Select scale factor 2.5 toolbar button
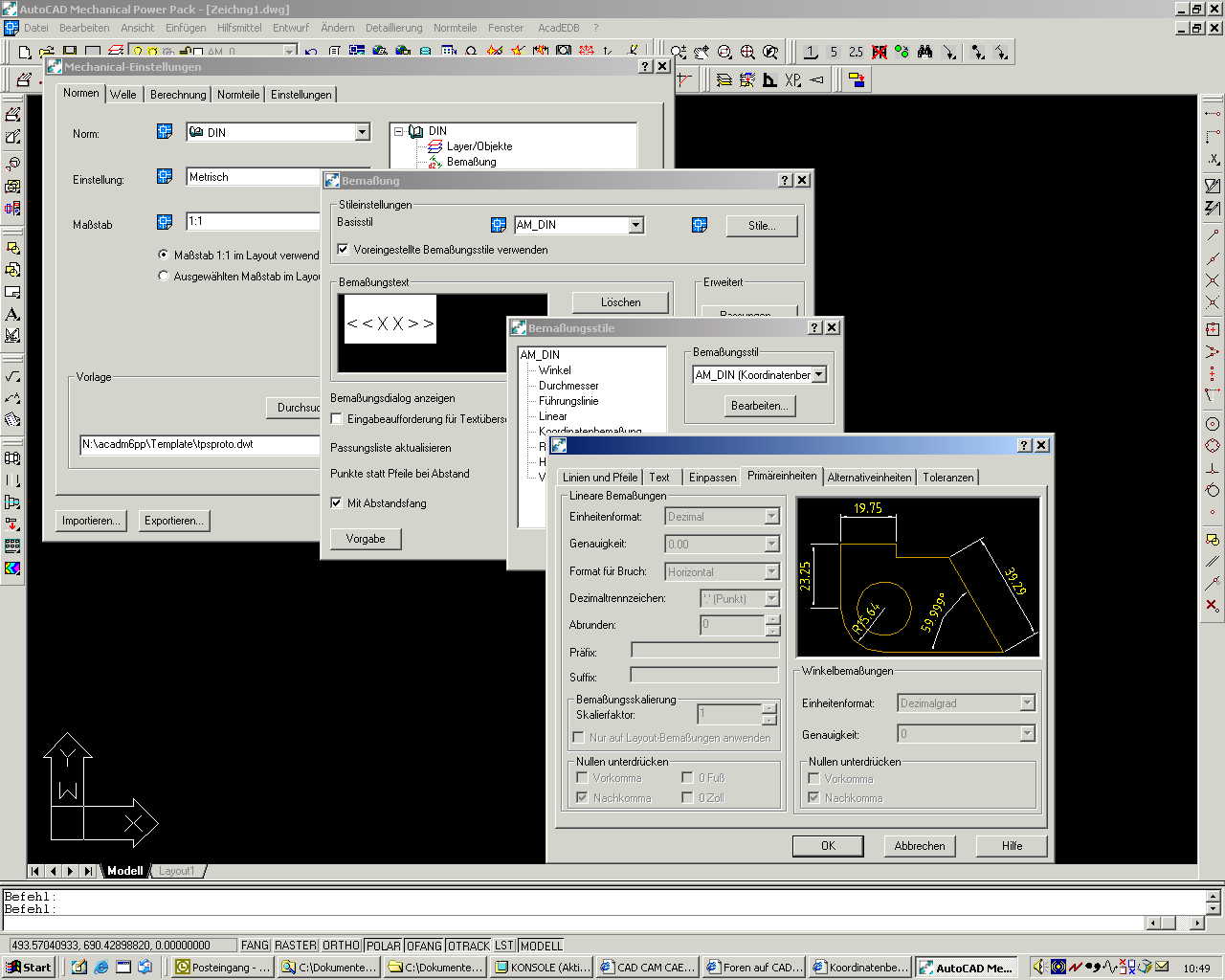1225x980 pixels. point(856,52)
